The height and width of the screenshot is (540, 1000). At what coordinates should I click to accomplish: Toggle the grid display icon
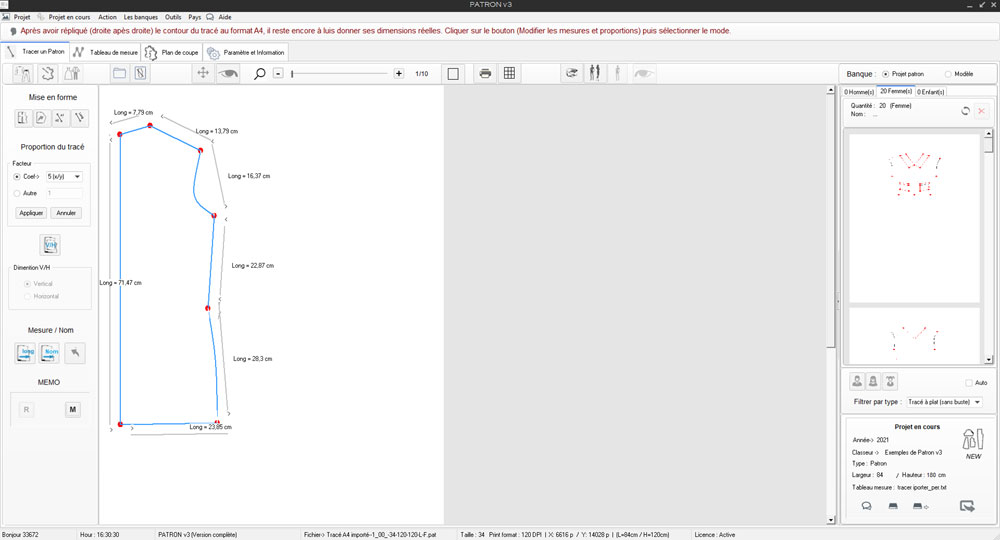pyautogui.click(x=509, y=73)
